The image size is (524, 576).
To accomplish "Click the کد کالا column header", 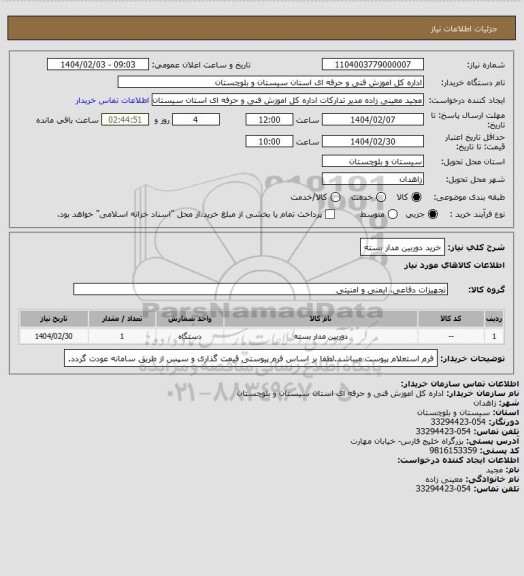I will [451, 318].
